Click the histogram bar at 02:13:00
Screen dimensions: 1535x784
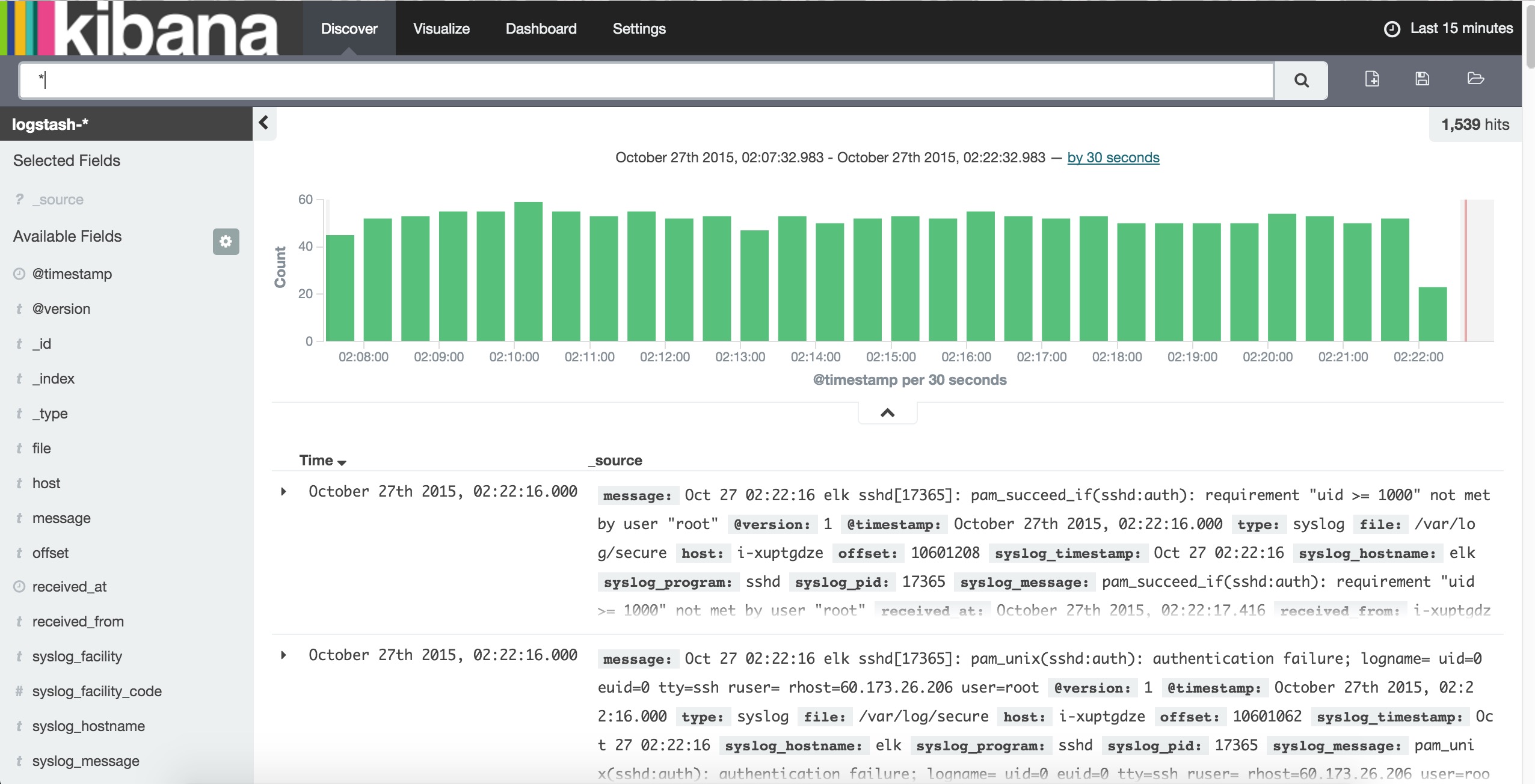pyautogui.click(x=754, y=286)
